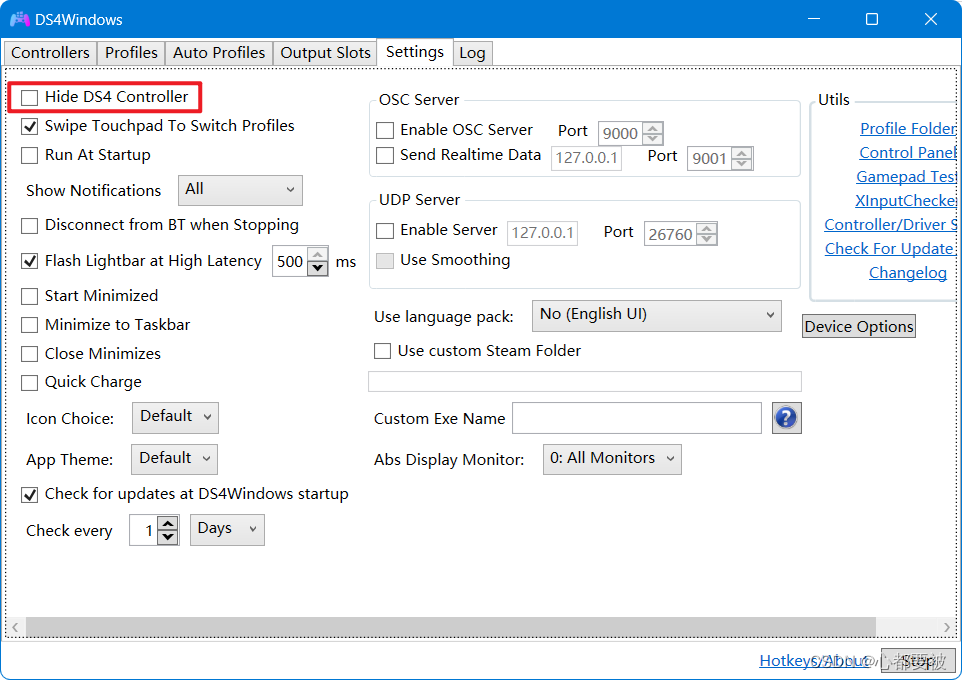Click the DS4Windows controller icon in title bar
The image size is (962, 680).
pos(20,20)
